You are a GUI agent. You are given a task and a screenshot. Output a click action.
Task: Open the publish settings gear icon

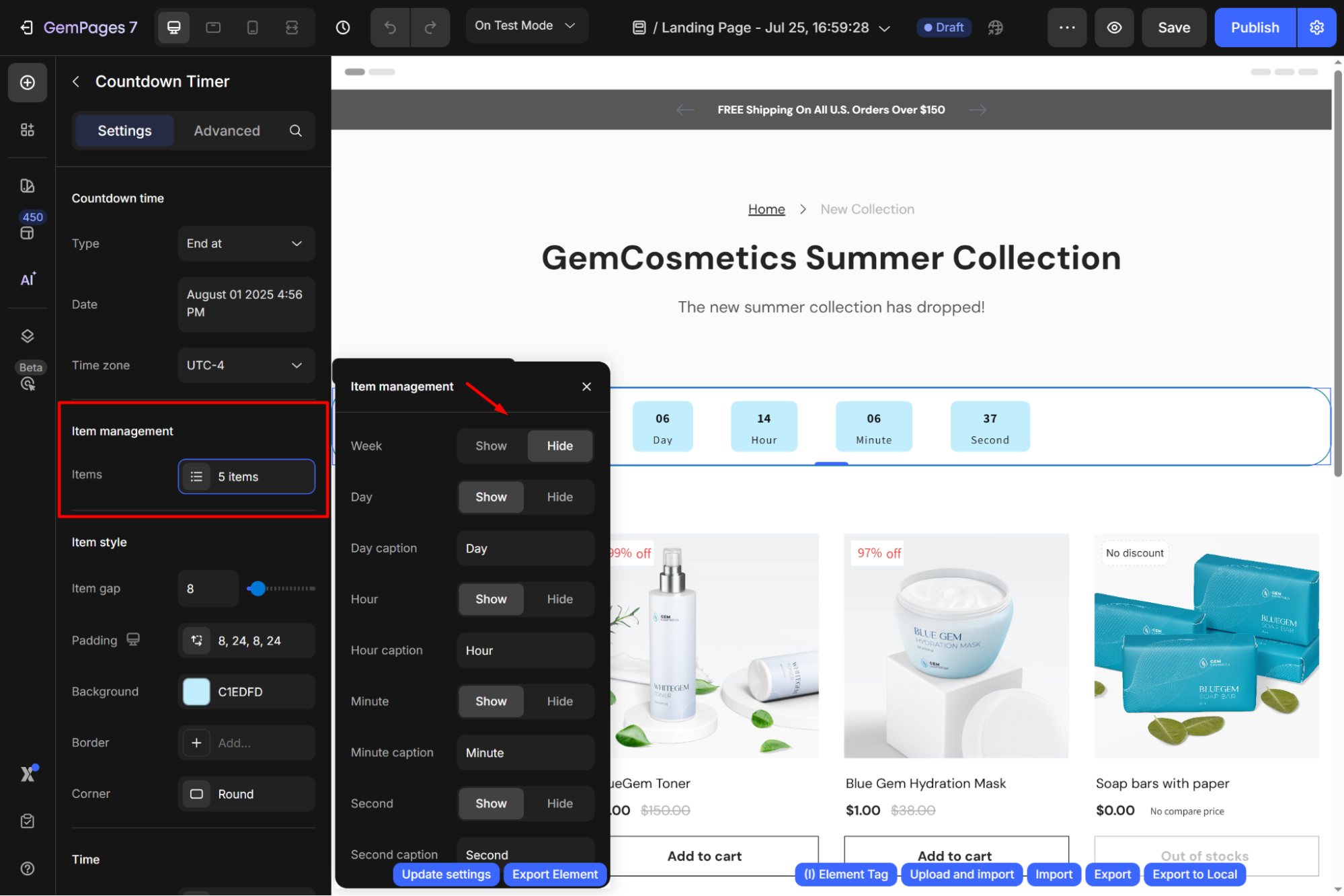(x=1316, y=28)
